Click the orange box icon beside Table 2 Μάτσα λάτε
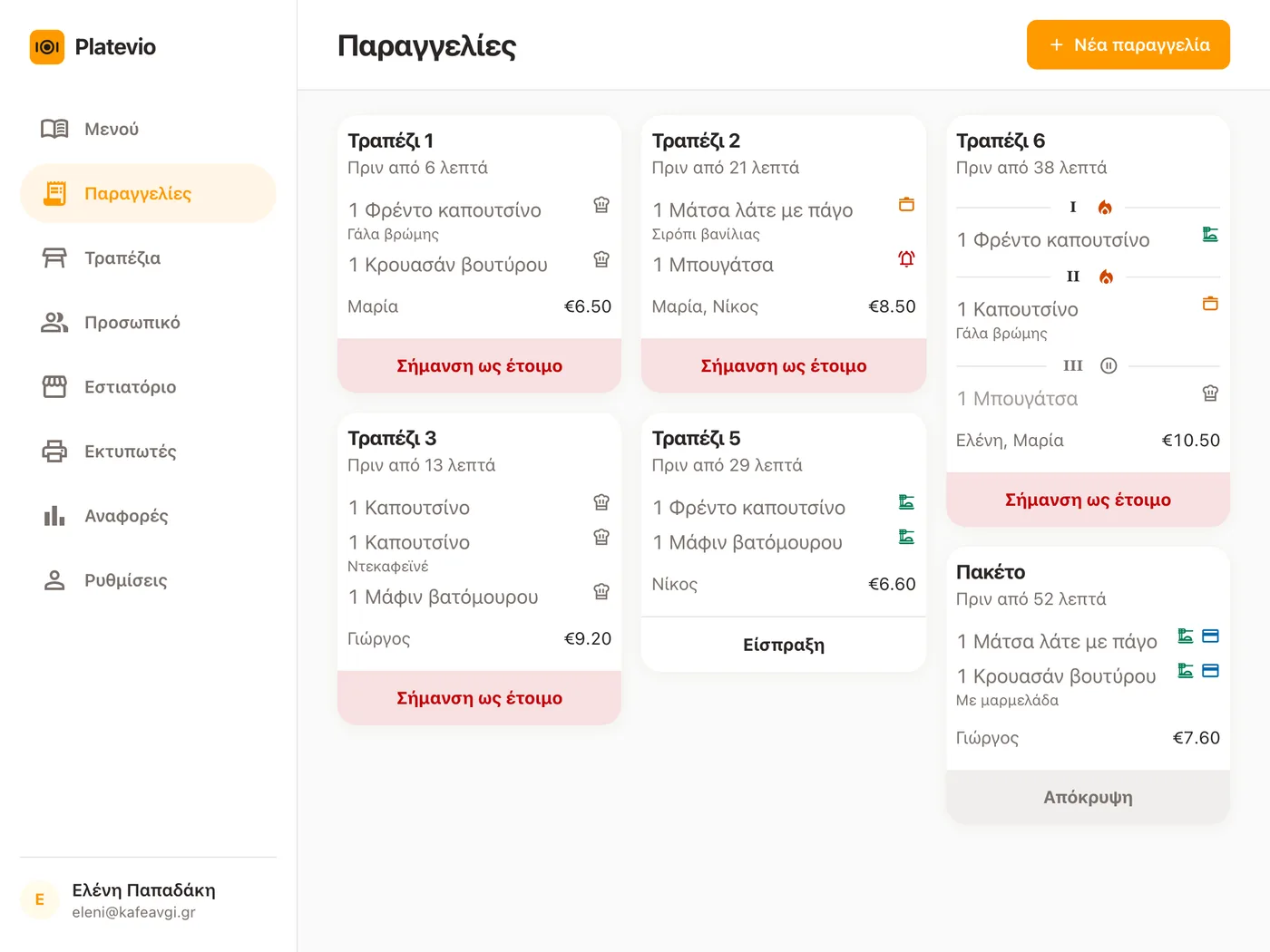The height and width of the screenshot is (952, 1270). (x=906, y=204)
